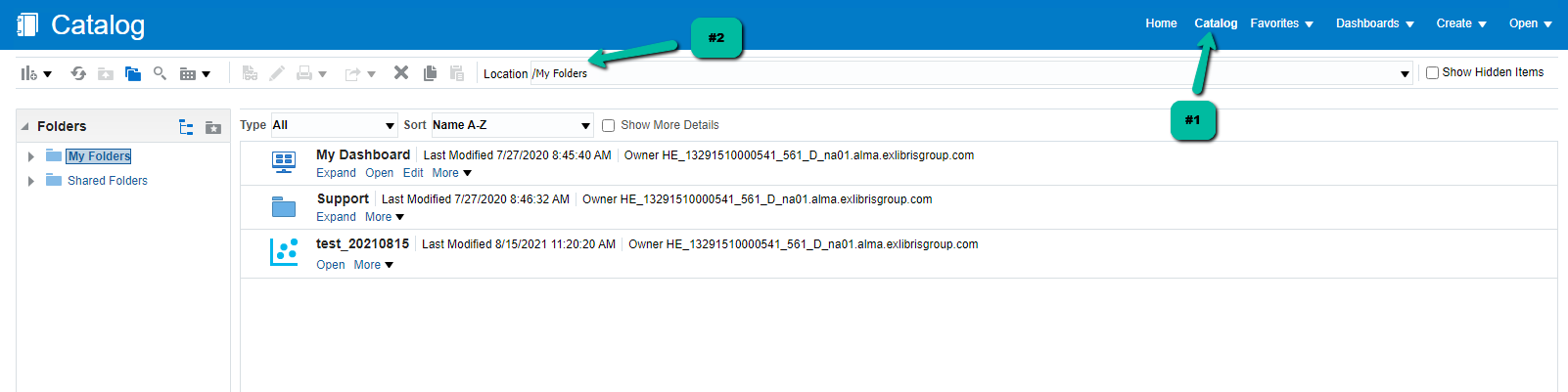The height and width of the screenshot is (392, 1568).
Task: Open the Favorites menu
Action: tap(1281, 23)
